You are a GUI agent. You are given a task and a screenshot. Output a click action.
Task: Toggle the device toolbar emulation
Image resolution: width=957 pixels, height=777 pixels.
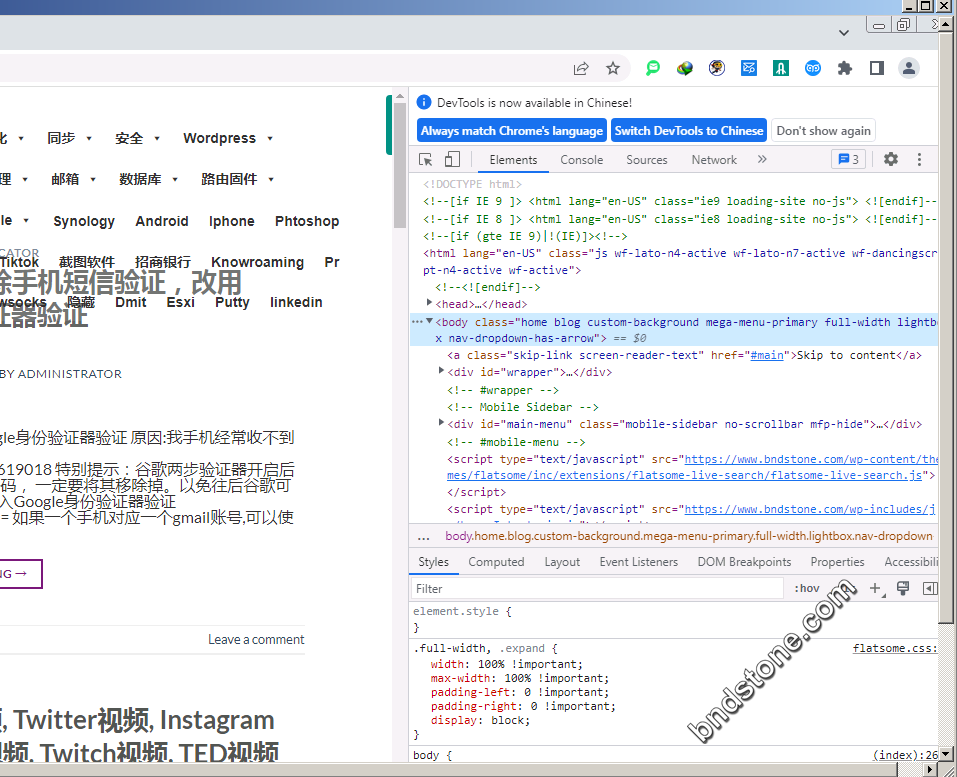click(452, 160)
